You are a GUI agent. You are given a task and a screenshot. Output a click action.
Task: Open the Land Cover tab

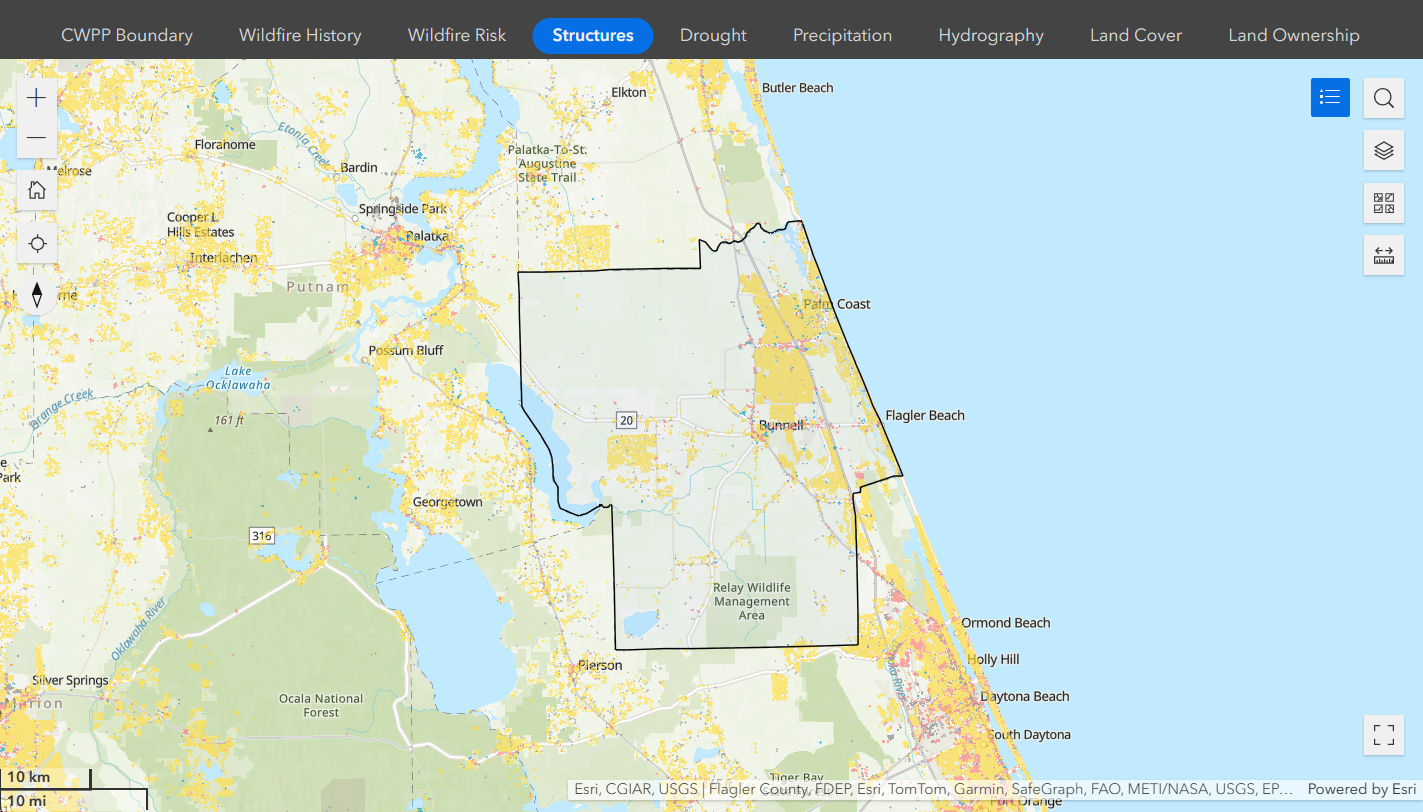point(1135,35)
